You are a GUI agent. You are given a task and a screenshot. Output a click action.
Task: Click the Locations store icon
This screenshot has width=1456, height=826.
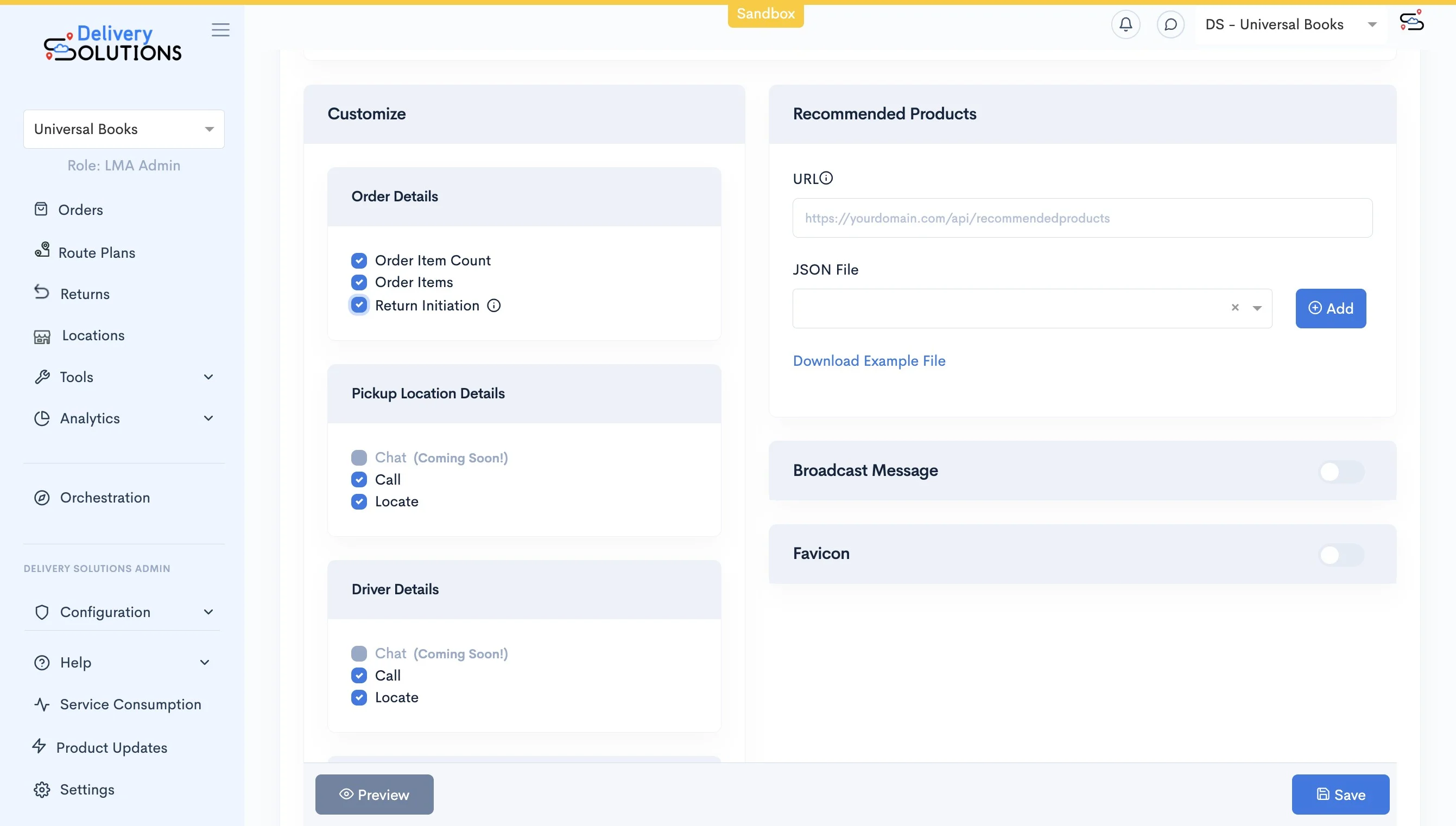(42, 337)
